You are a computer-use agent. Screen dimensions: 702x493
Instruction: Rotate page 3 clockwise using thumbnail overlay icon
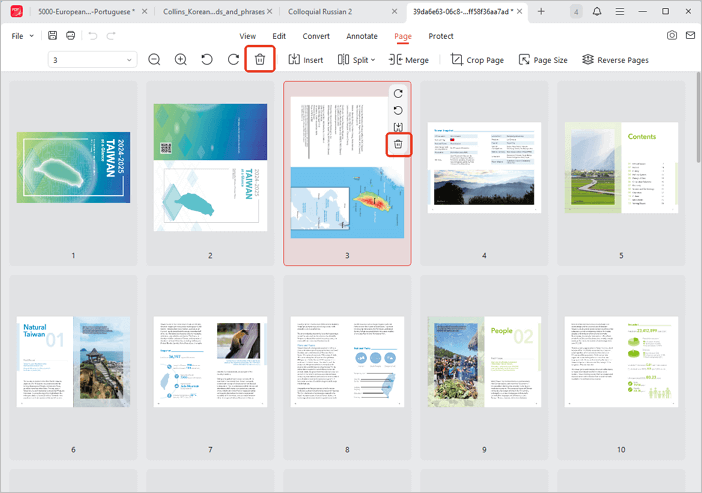click(x=398, y=93)
